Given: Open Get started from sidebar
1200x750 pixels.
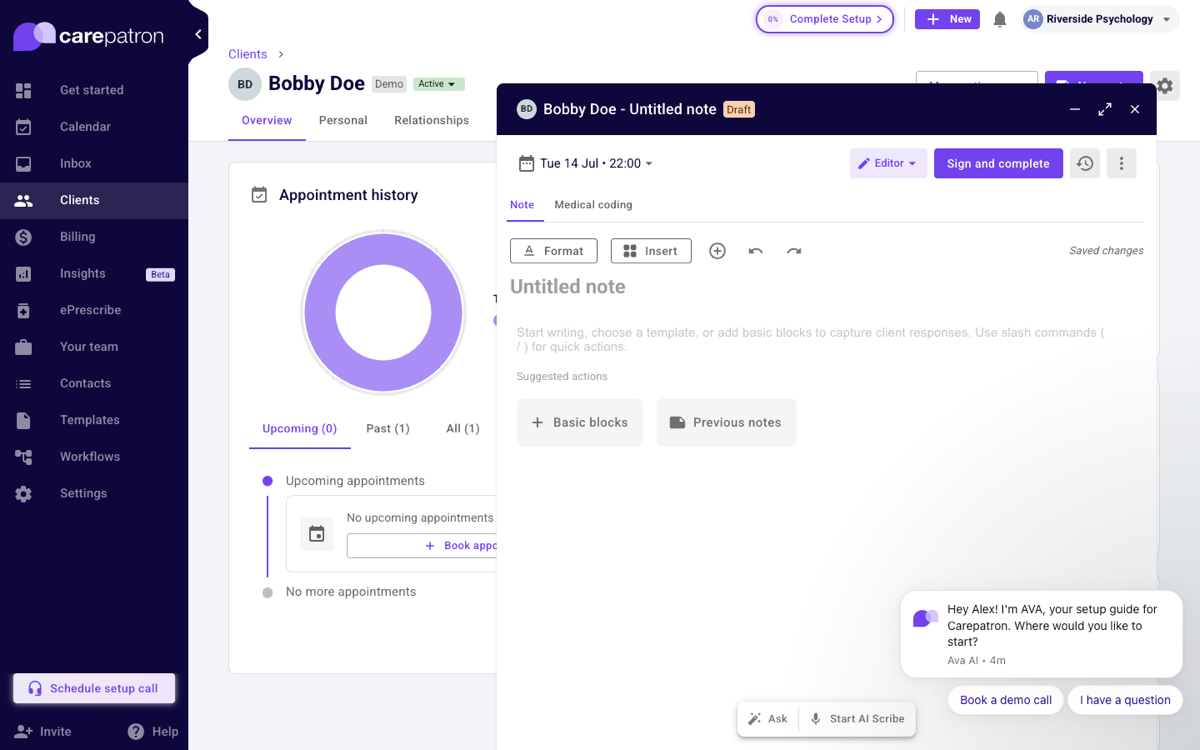Looking at the screenshot, I should pos(94,90).
